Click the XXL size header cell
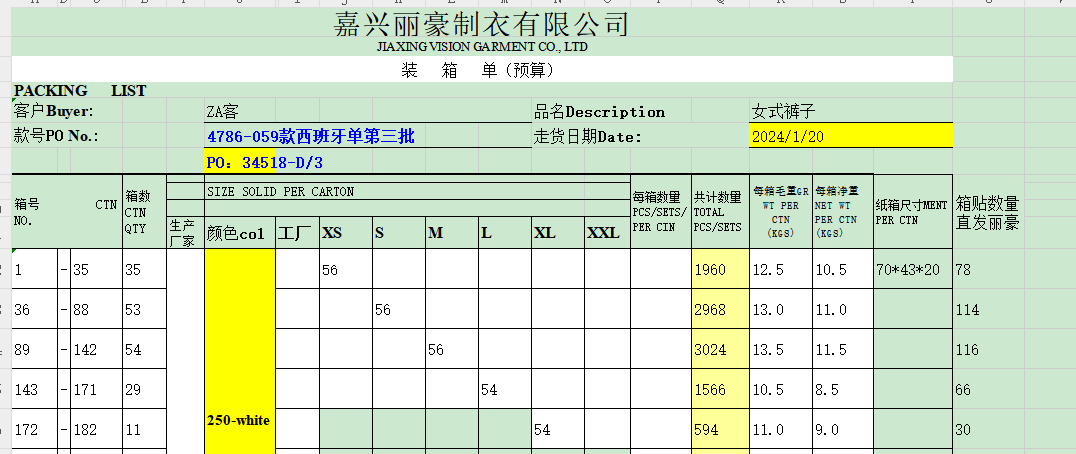This screenshot has width=1076, height=454. point(603,233)
